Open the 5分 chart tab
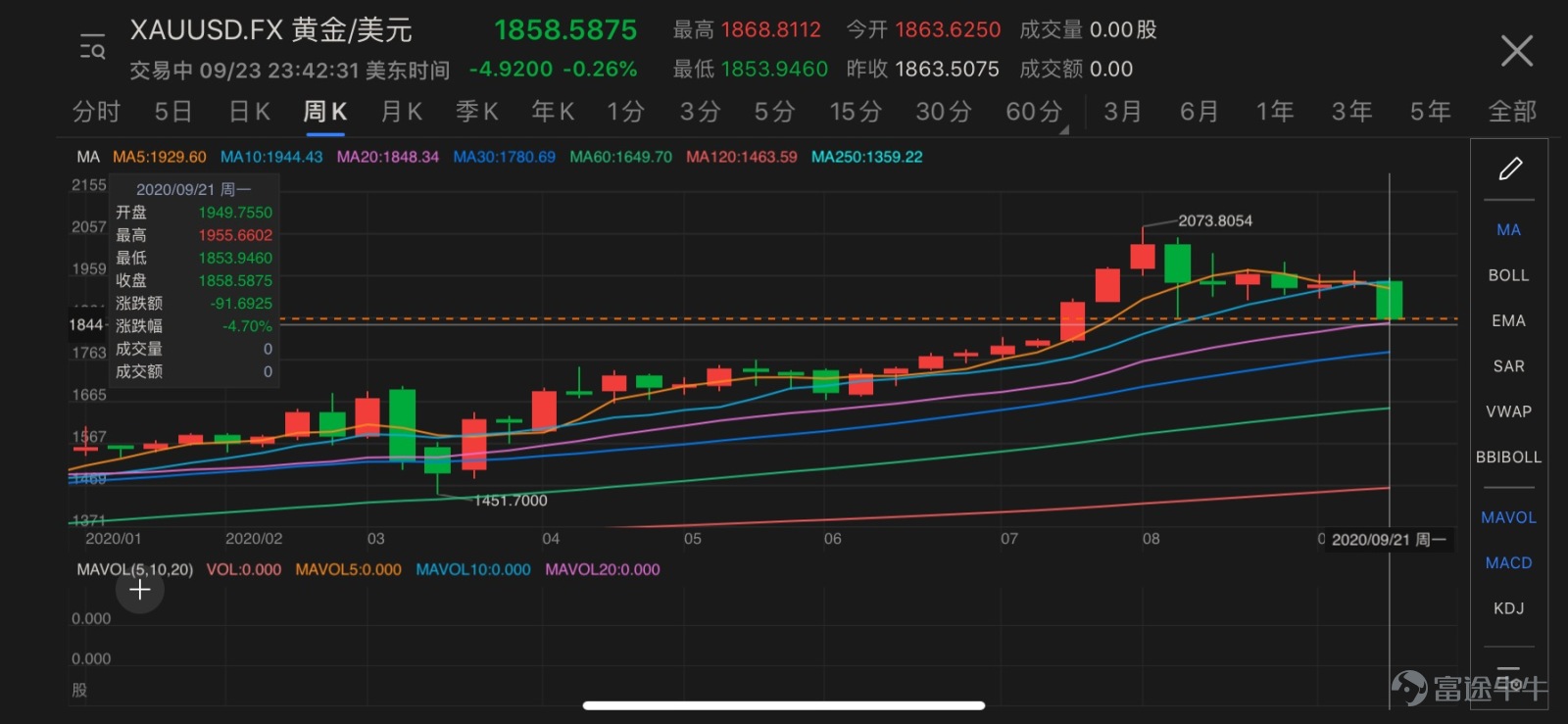 pos(774,112)
